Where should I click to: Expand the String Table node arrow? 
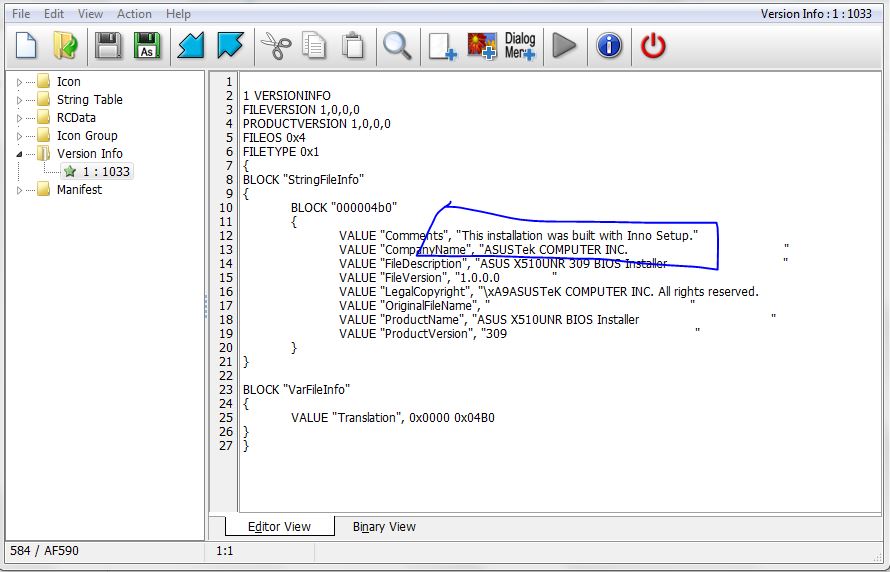pyautogui.click(x=19, y=100)
